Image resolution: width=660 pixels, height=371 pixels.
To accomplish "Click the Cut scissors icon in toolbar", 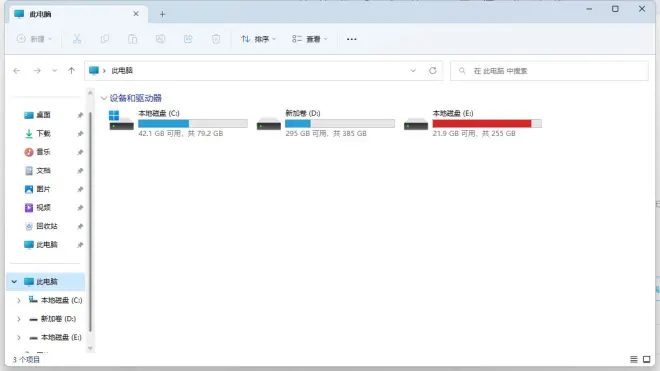I will click(77, 39).
